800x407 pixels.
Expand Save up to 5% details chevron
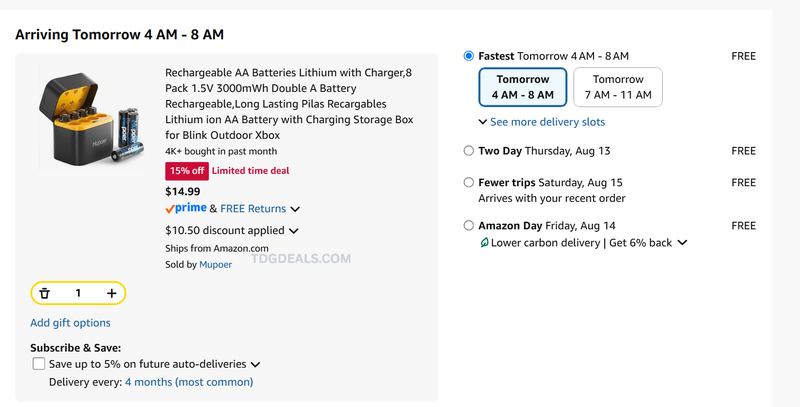[x=256, y=365]
